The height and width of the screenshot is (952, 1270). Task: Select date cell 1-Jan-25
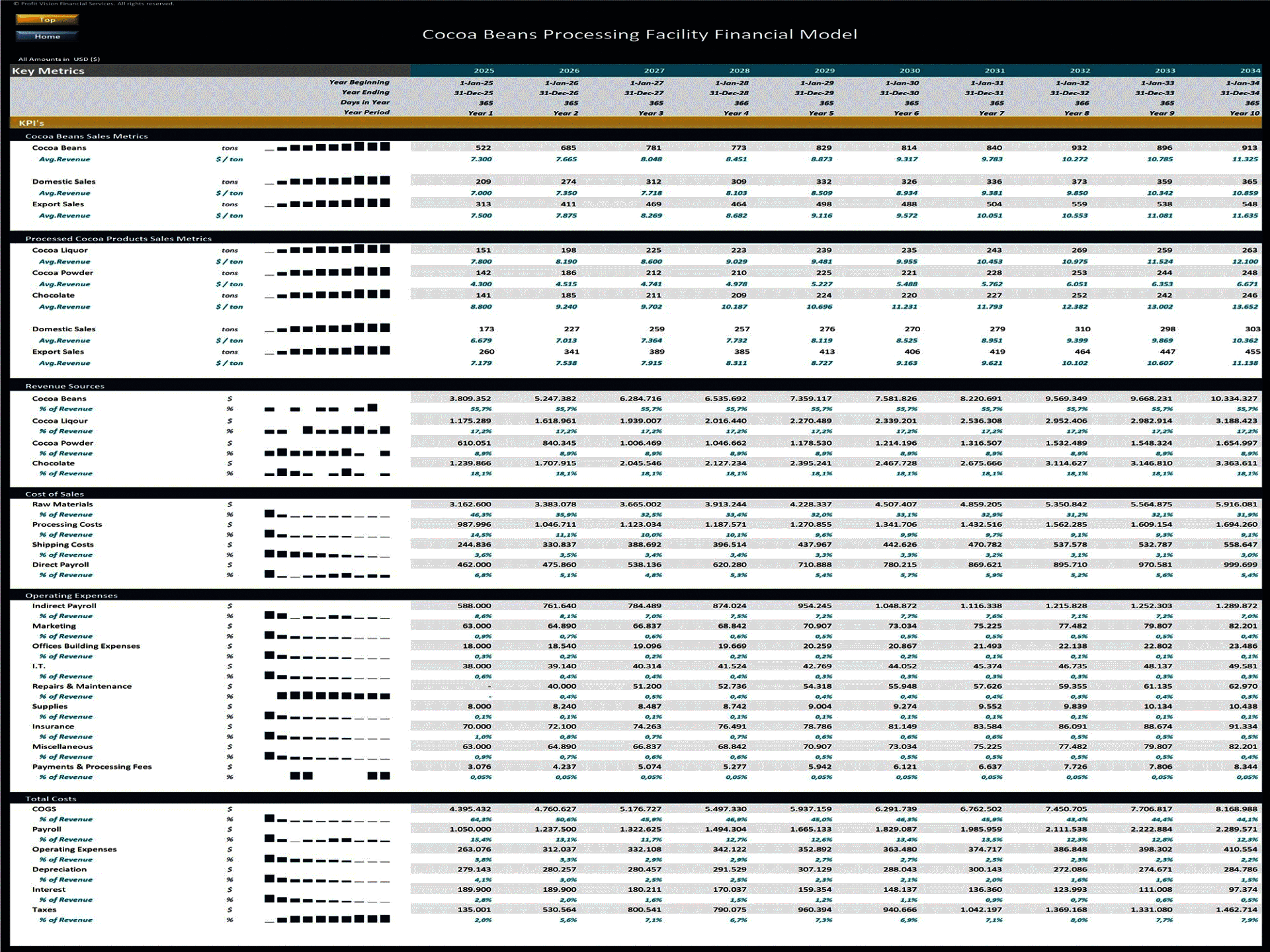(476, 83)
